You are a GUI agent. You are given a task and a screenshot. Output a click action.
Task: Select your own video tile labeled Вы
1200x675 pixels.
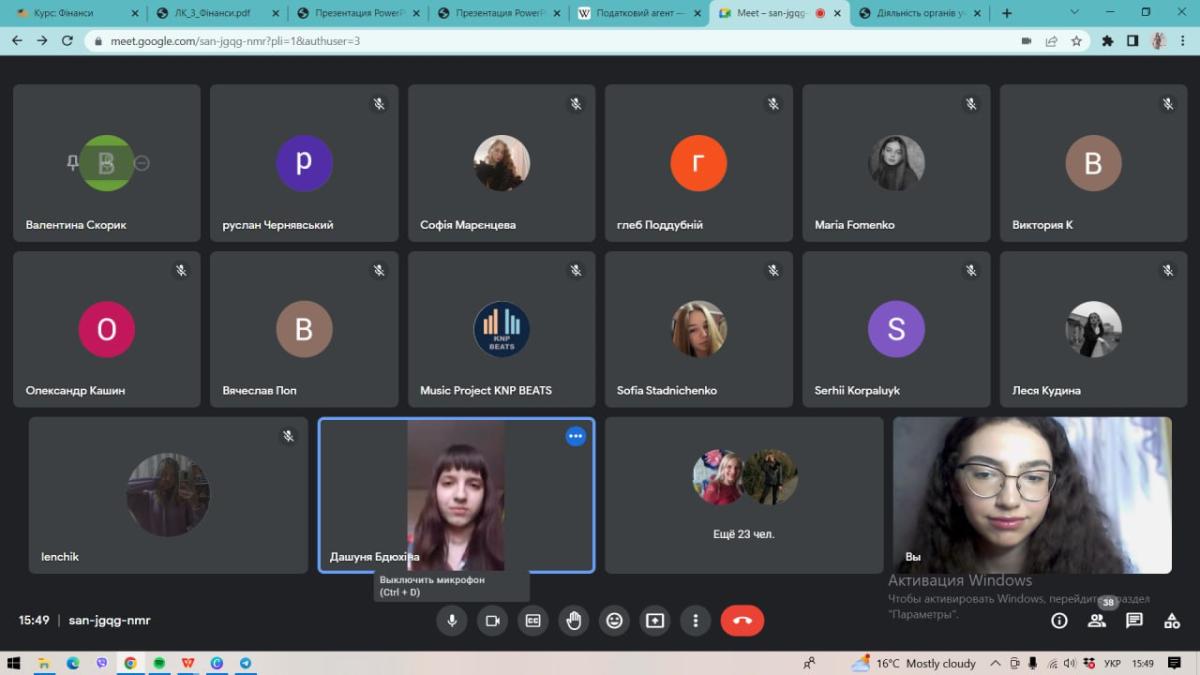(x=1032, y=495)
